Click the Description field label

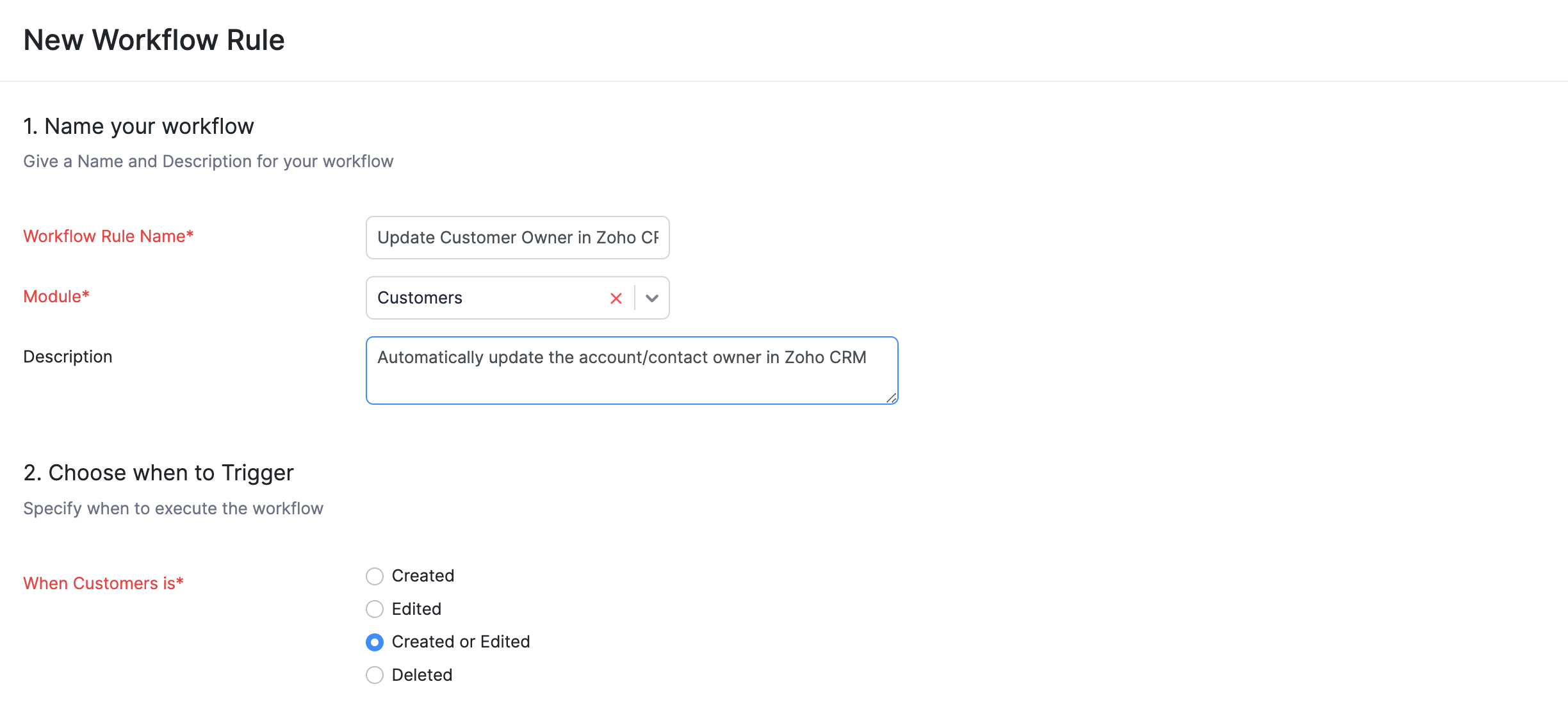68,357
